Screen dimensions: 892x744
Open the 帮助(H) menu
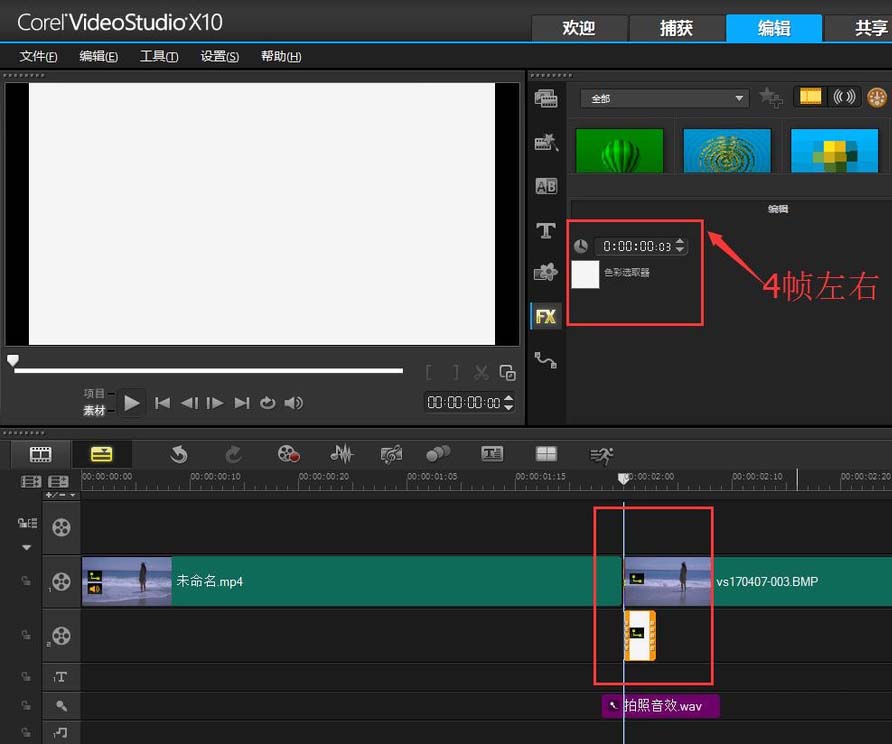coord(281,56)
